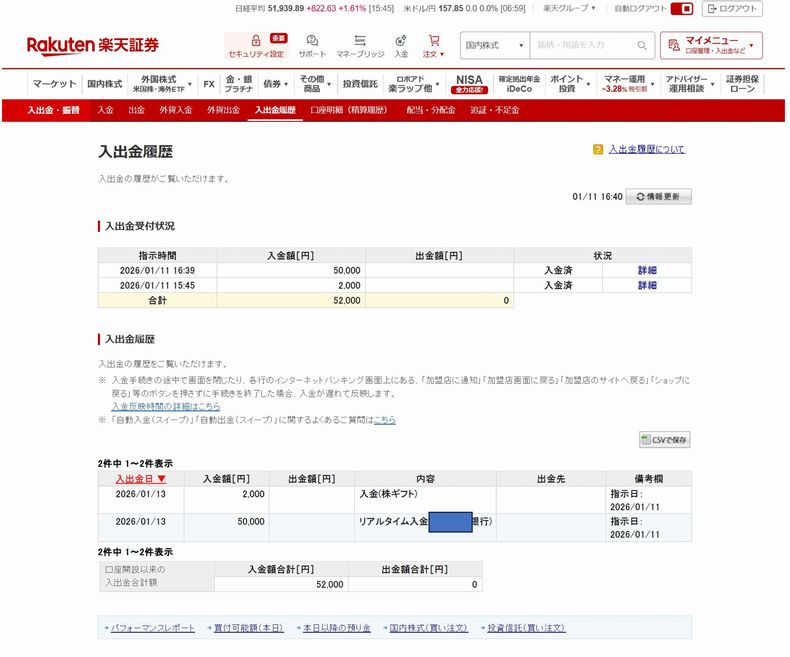Click the 入金 deposit coin icon
The image size is (790, 657).
pyautogui.click(x=401, y=40)
